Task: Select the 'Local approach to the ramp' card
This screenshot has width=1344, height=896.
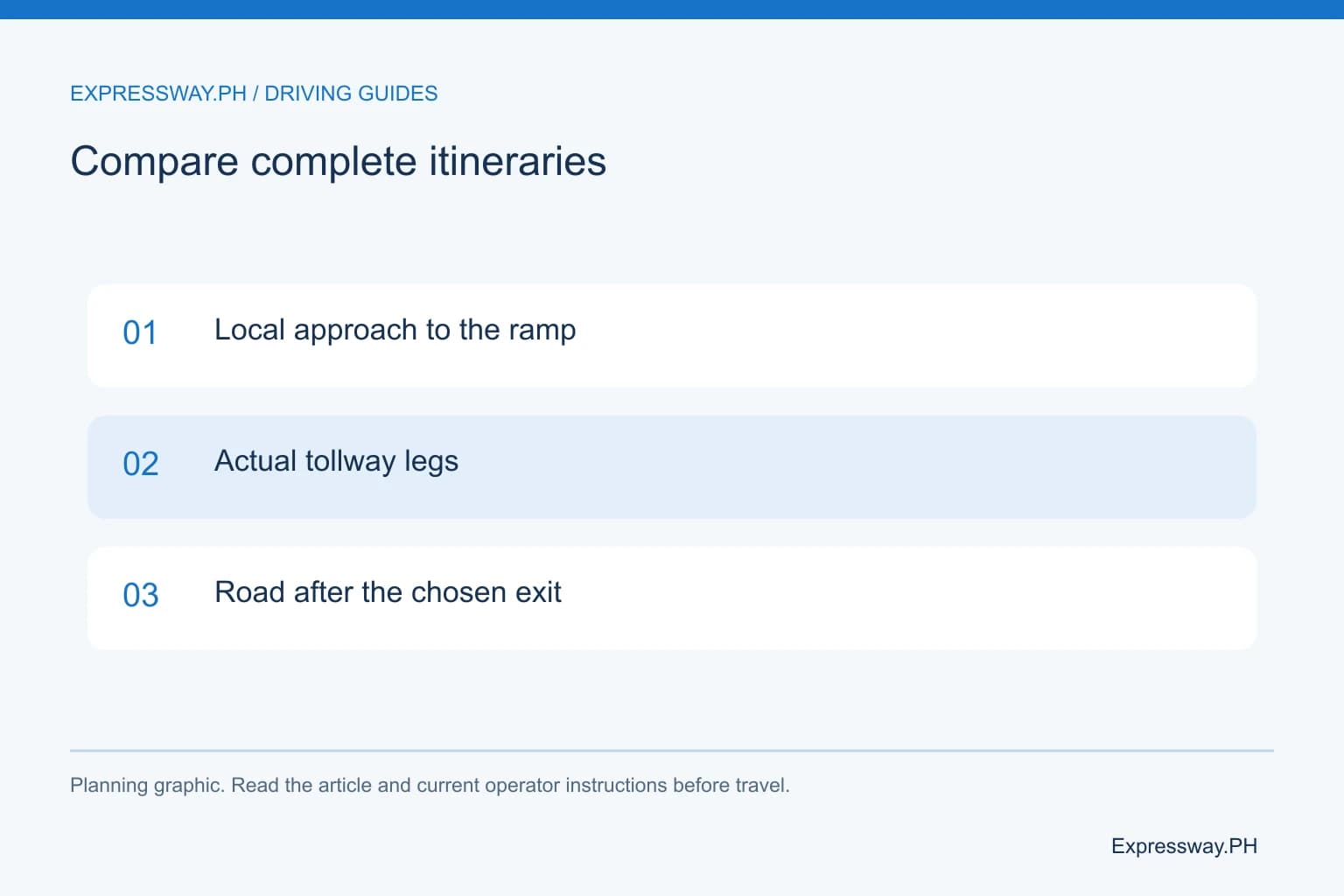Action: coord(672,335)
